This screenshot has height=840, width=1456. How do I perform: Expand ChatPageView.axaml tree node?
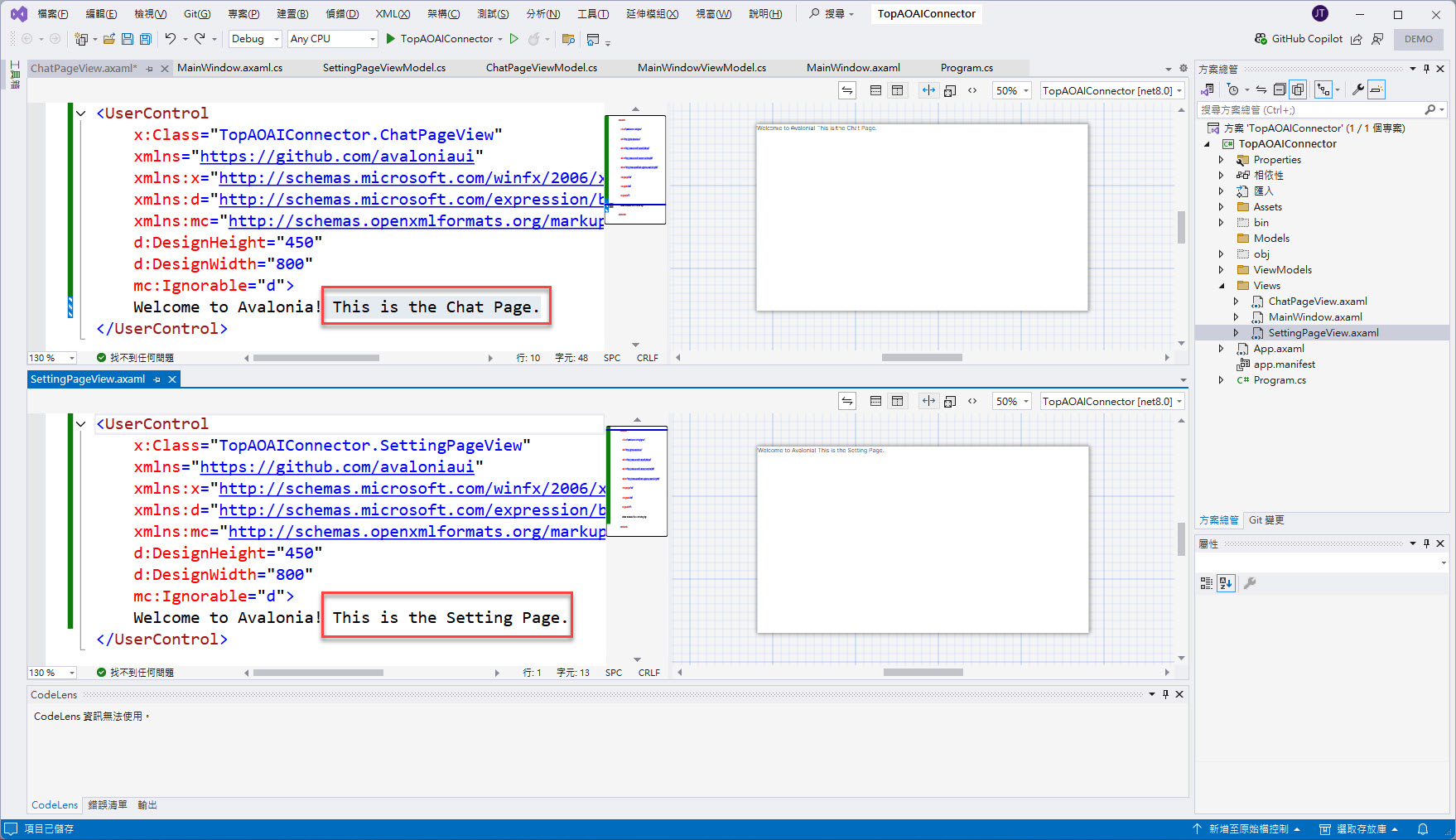point(1236,302)
